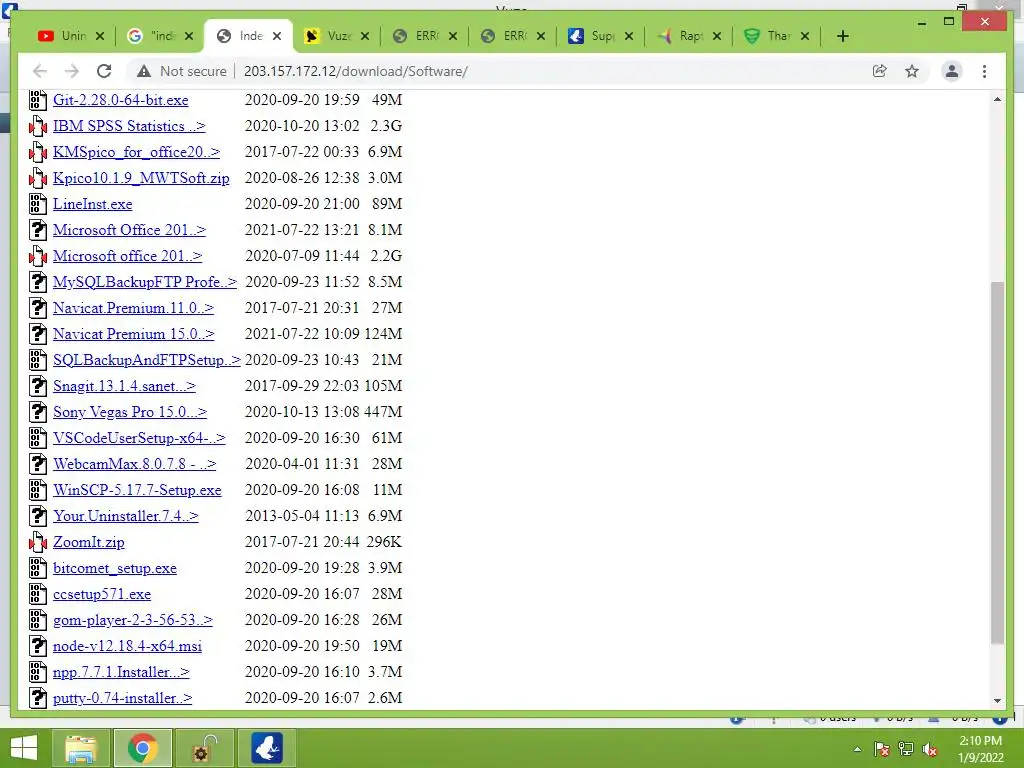Open the putty-0.74-installer link
Image resolution: width=1024 pixels, height=768 pixels.
[x=123, y=698]
